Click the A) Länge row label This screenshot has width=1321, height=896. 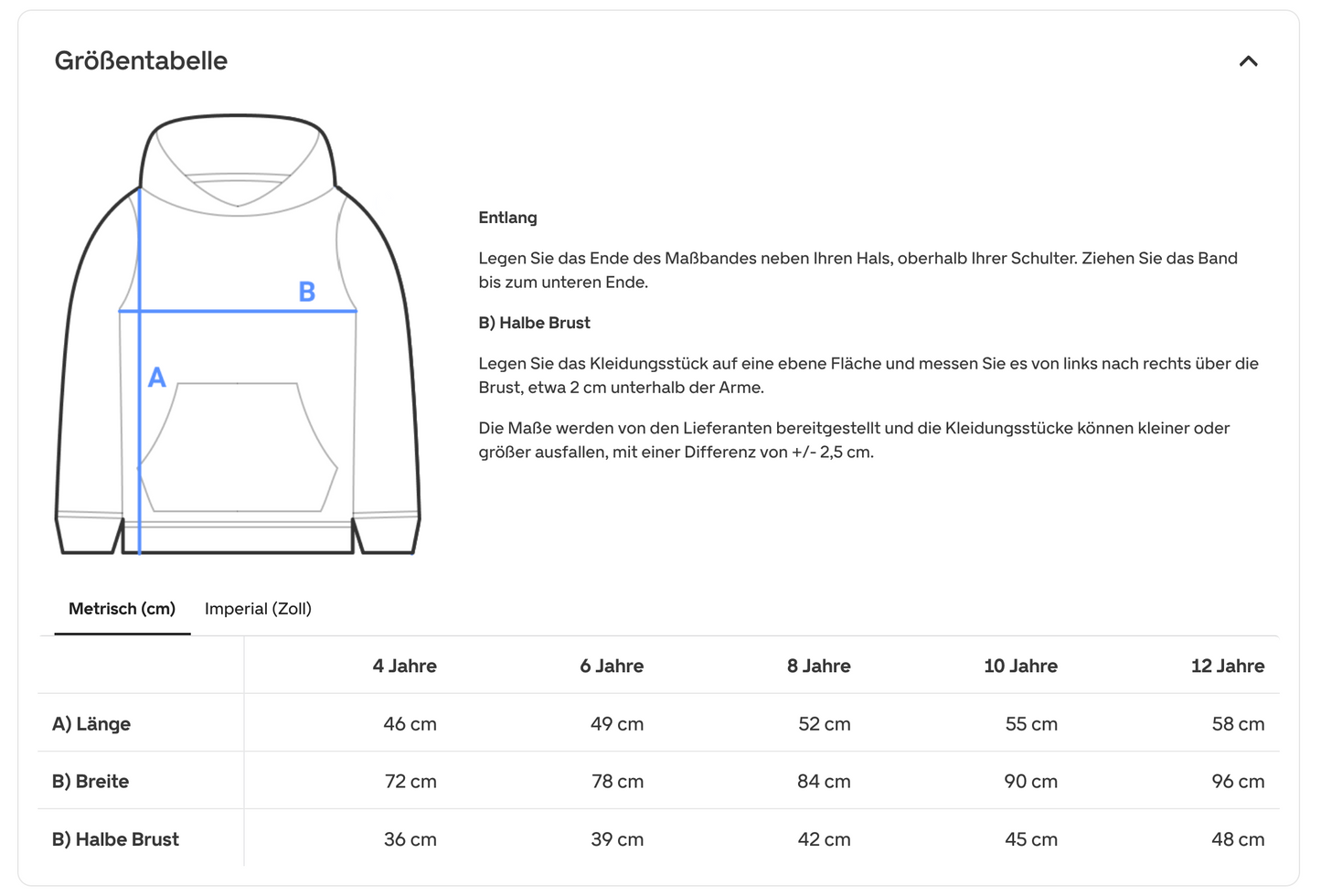click(91, 724)
